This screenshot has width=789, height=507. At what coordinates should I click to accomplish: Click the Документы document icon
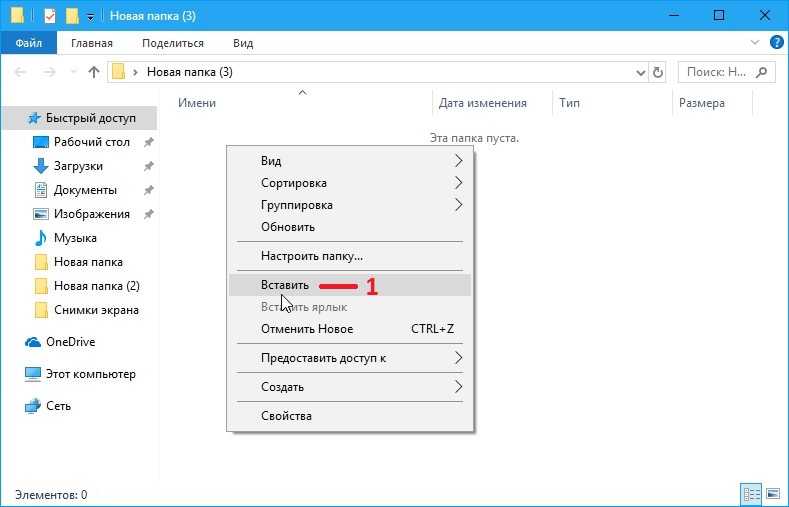40,190
